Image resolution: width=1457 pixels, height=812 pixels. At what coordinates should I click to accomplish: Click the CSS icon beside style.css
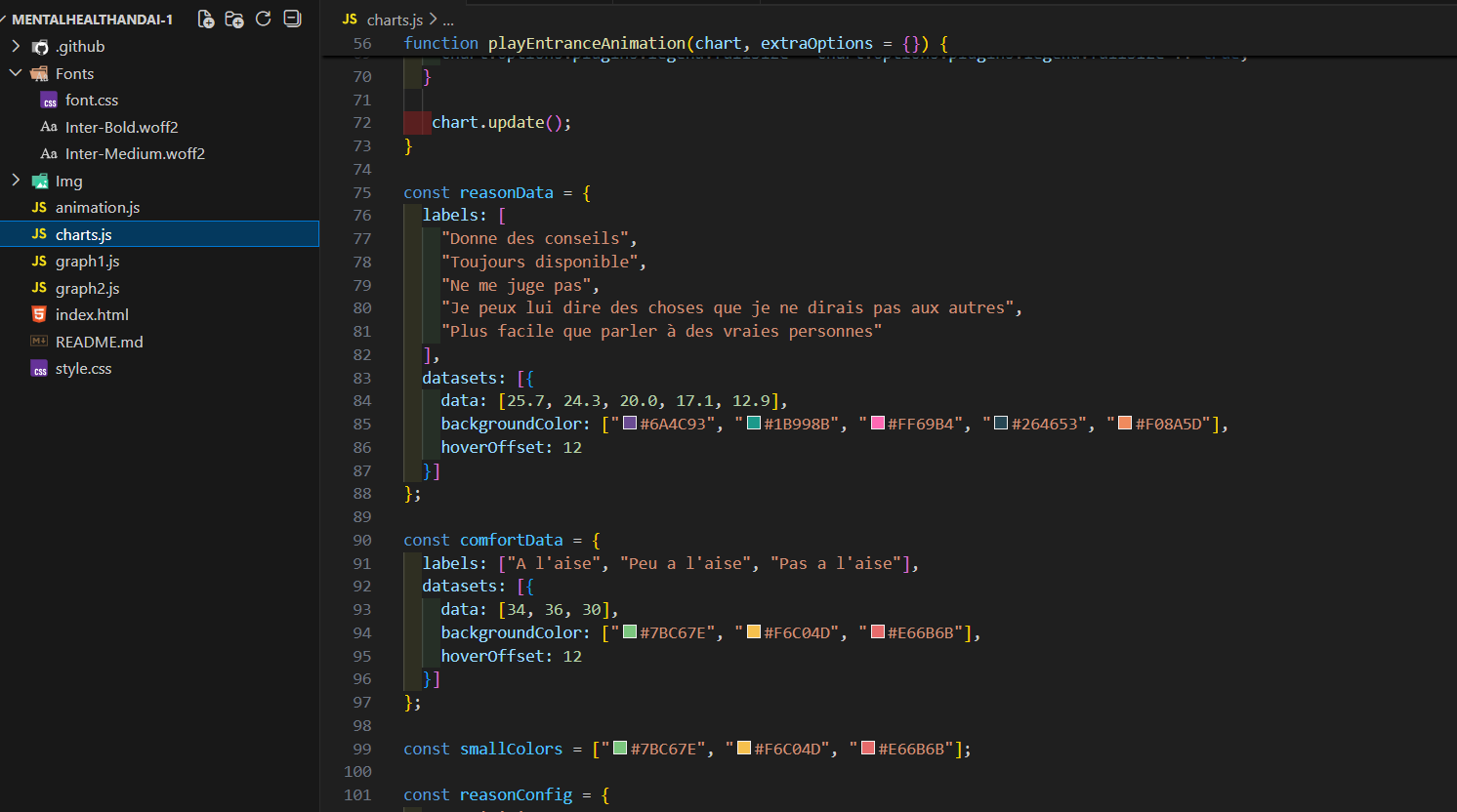[39, 369]
